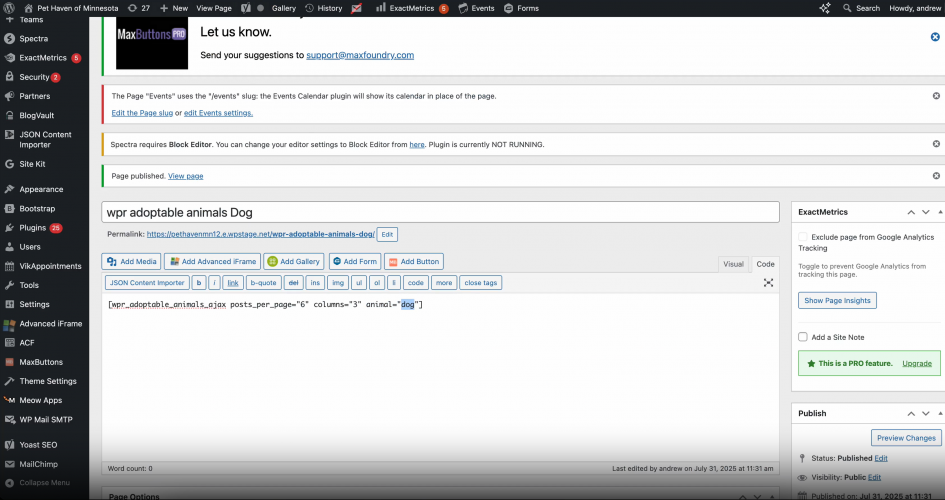Open WP Mail SMTP in sidebar
The width and height of the screenshot is (945, 500).
(45, 420)
